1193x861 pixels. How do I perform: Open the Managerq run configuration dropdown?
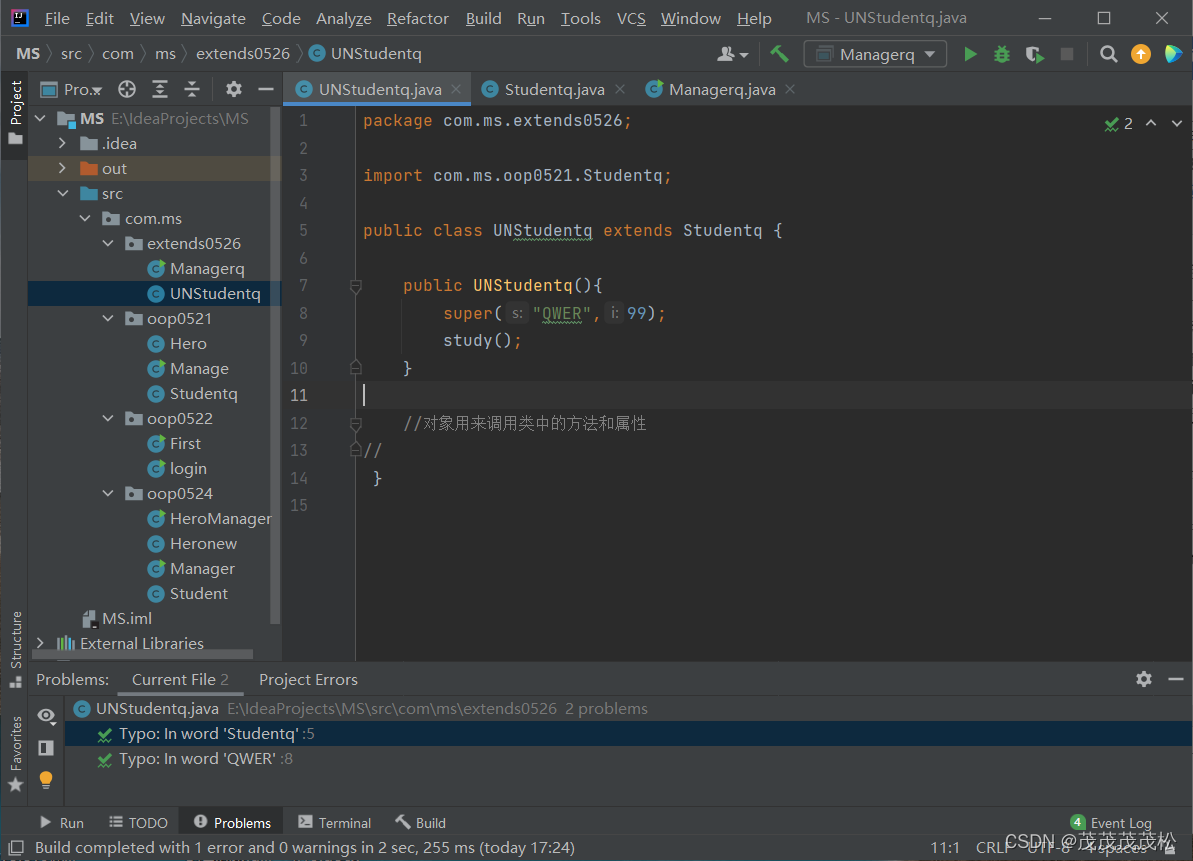(875, 54)
